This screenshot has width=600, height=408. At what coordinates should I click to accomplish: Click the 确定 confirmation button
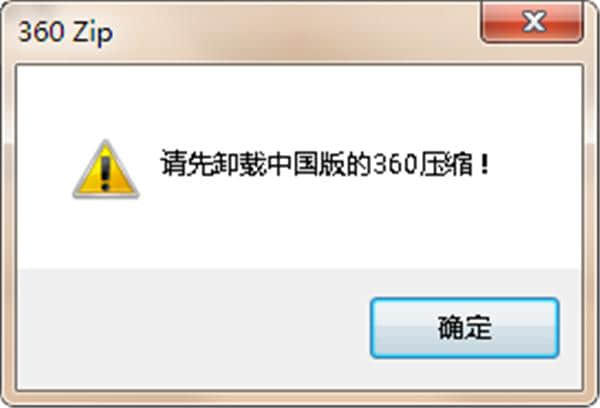[x=465, y=328]
